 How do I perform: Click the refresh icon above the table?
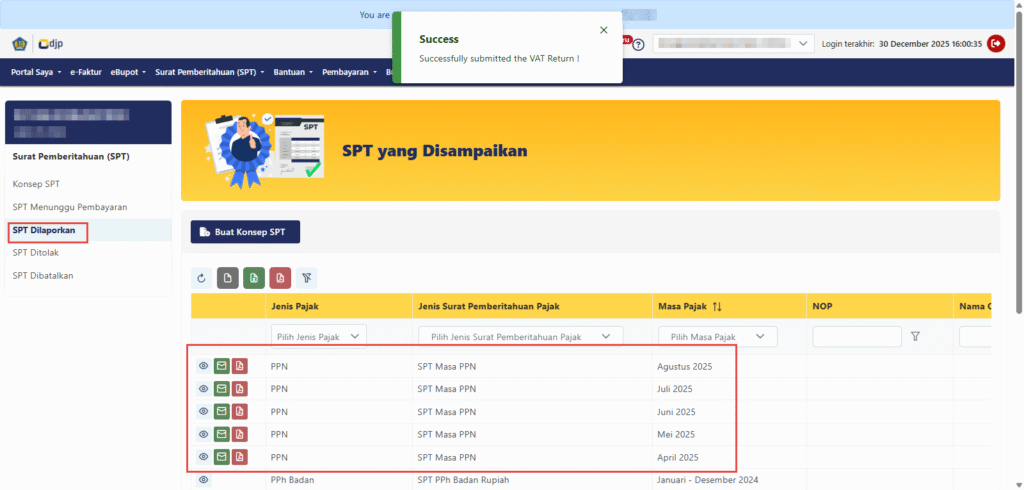202,278
